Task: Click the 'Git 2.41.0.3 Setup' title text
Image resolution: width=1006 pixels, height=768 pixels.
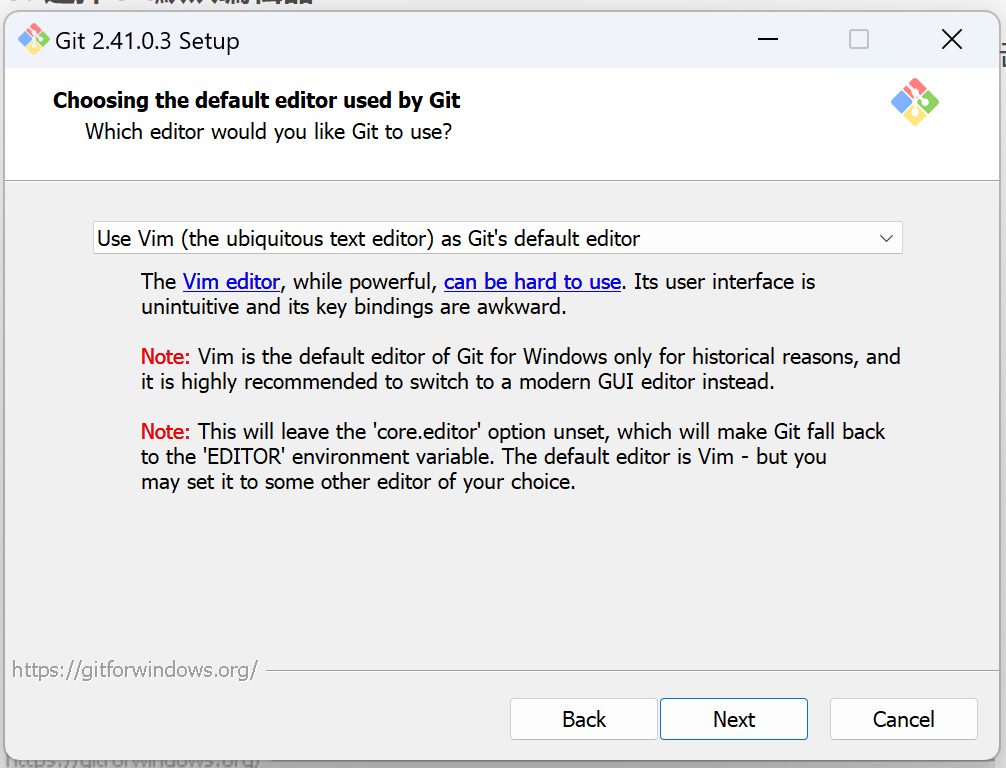Action: pyautogui.click(x=147, y=41)
